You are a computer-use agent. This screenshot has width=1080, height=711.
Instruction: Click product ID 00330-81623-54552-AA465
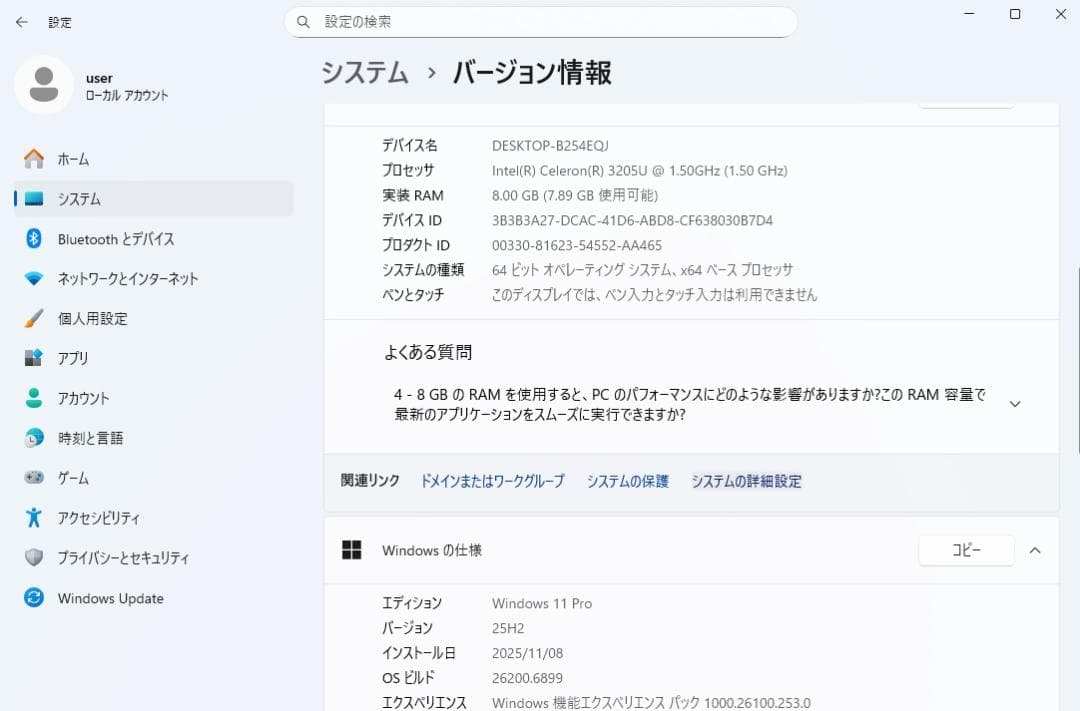(x=577, y=245)
